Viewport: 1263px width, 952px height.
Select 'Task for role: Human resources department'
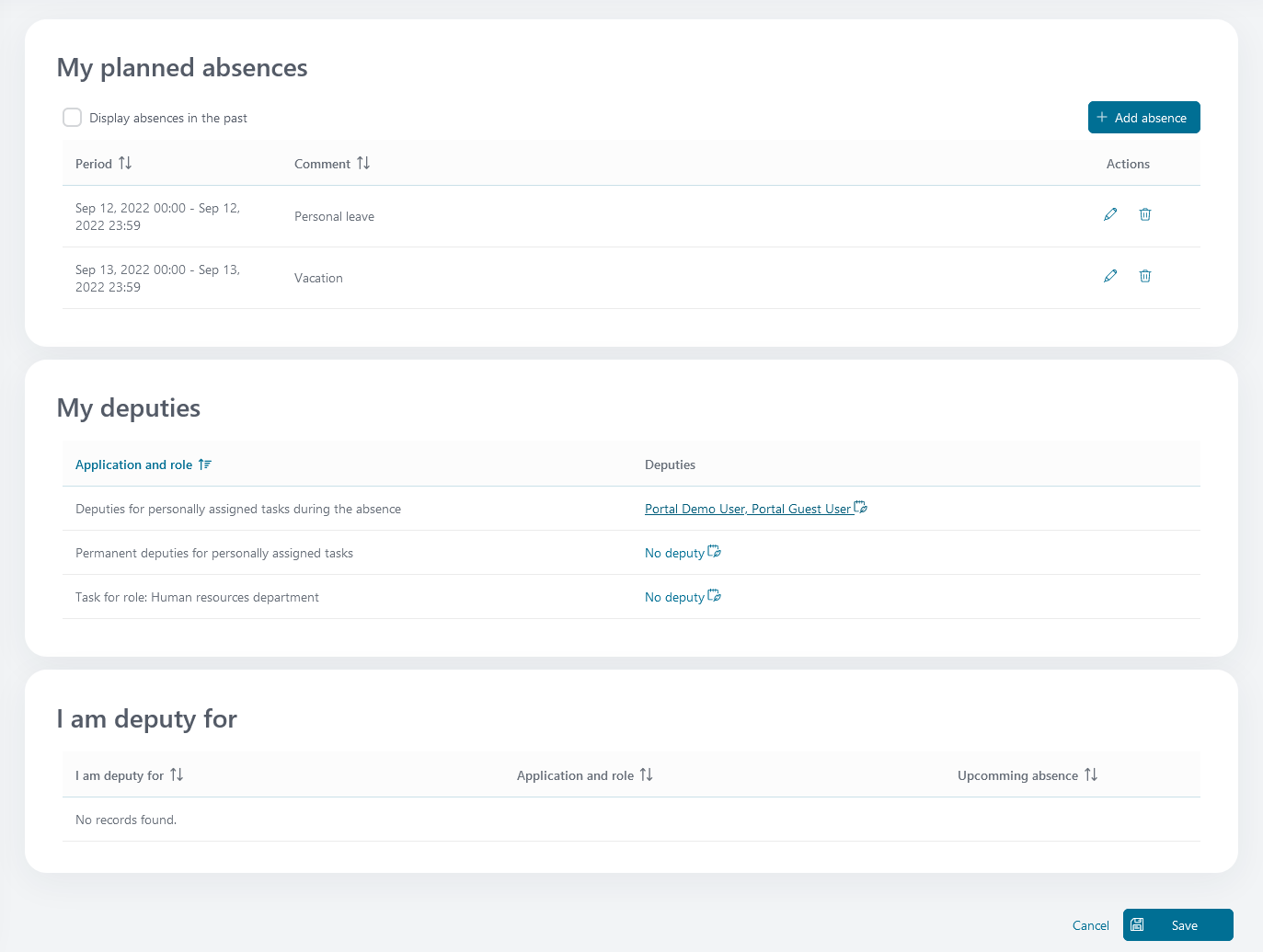[x=197, y=597]
